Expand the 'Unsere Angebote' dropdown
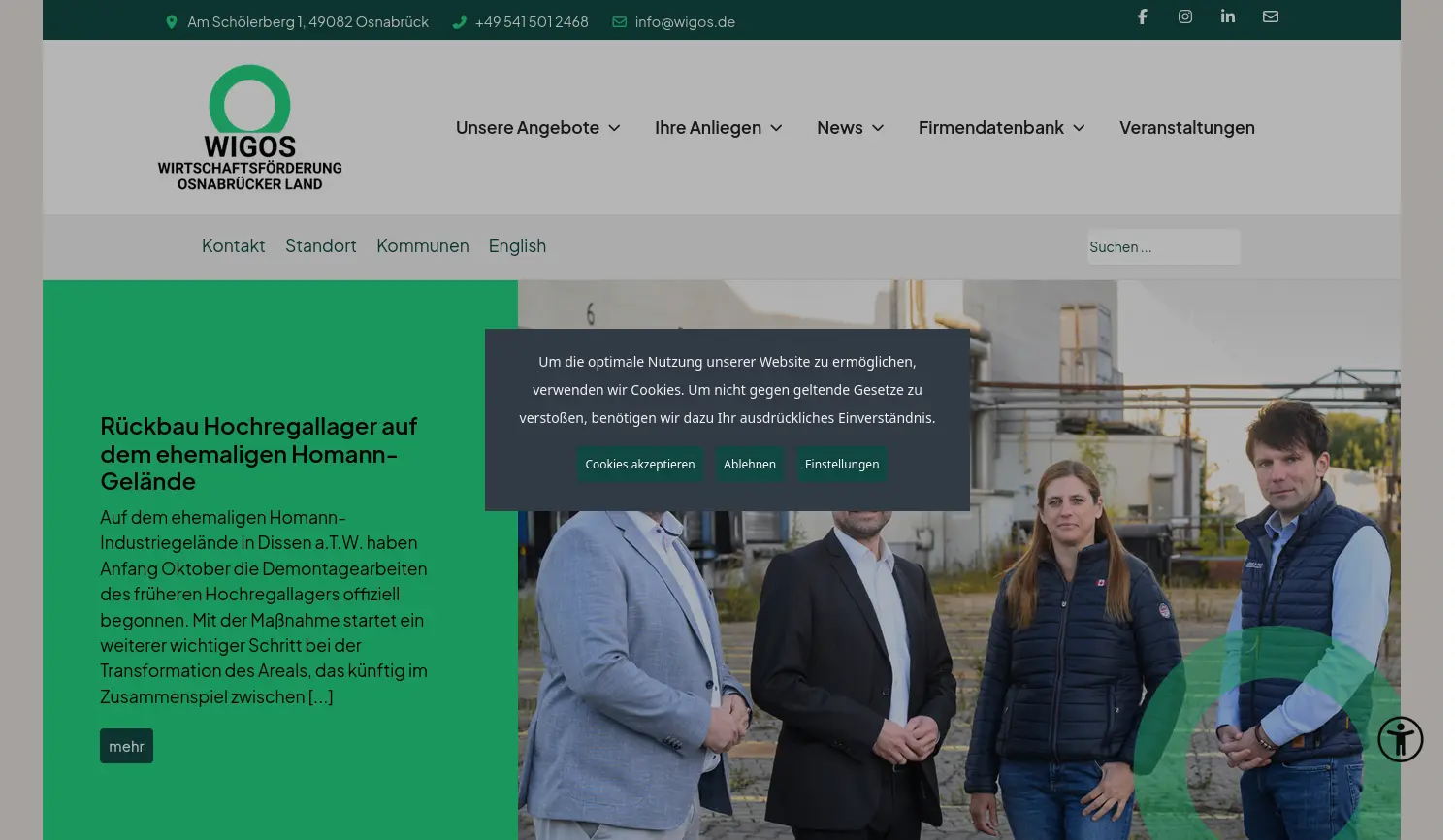The image size is (1455, 840). (x=536, y=127)
